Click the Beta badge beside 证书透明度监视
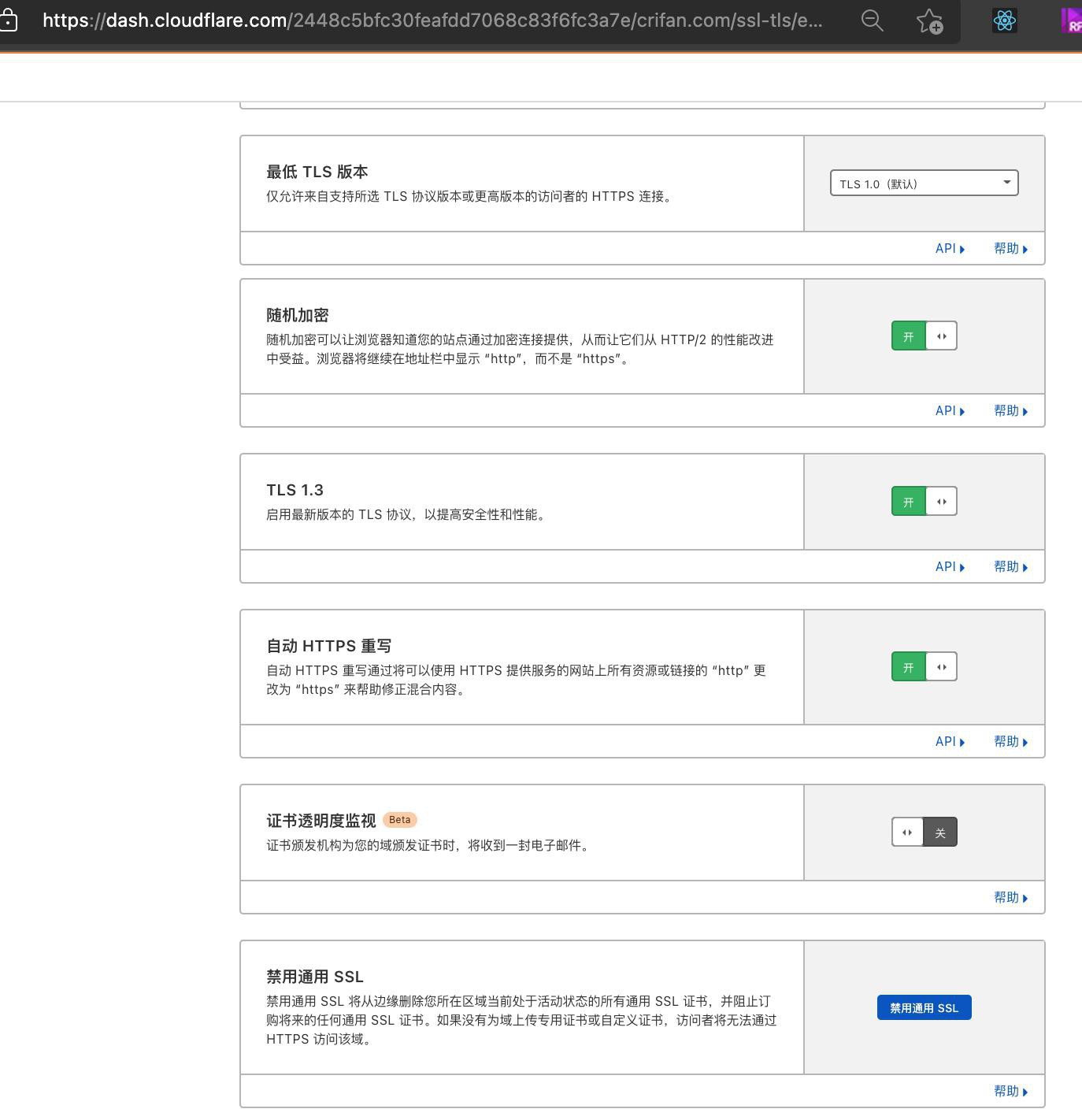Screen dimensions: 1082x1120 click(399, 820)
